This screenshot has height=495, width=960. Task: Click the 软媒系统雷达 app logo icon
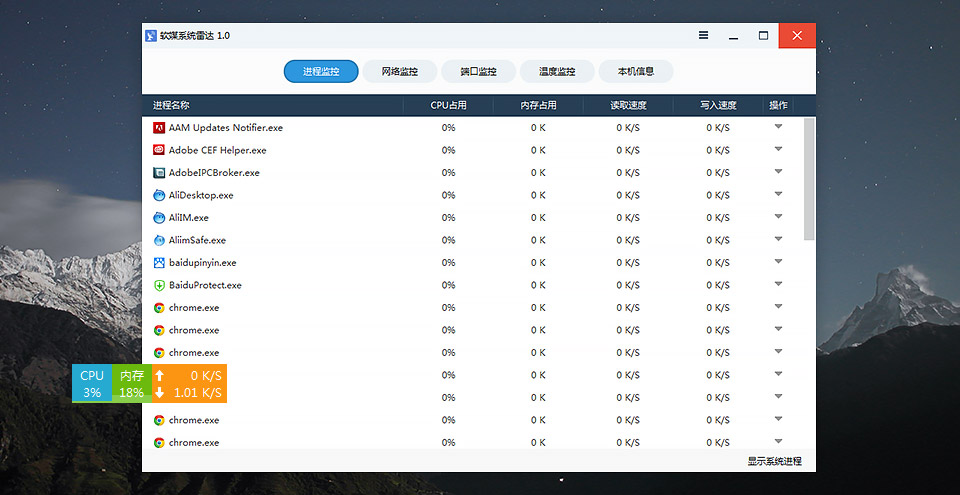coord(151,36)
